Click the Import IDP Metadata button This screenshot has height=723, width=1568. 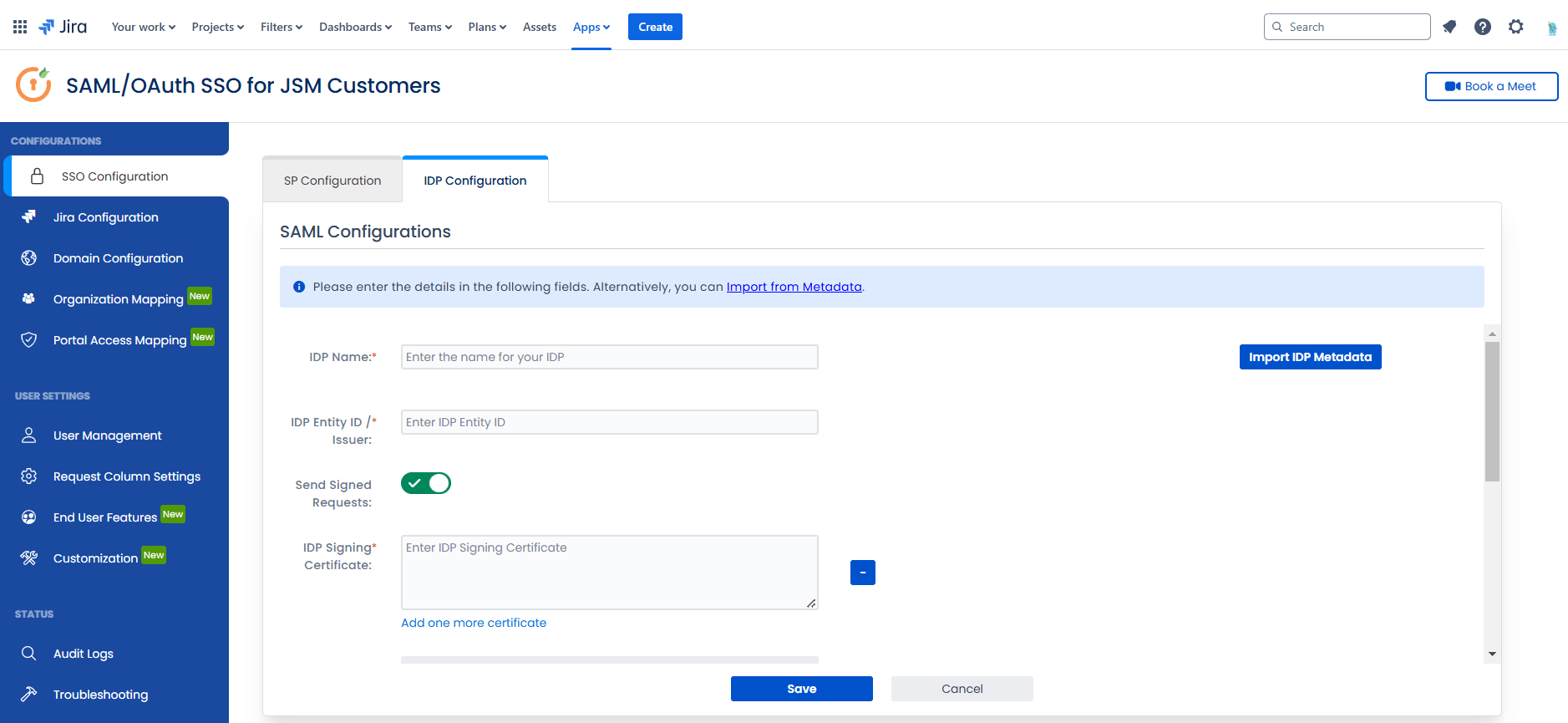coord(1310,357)
